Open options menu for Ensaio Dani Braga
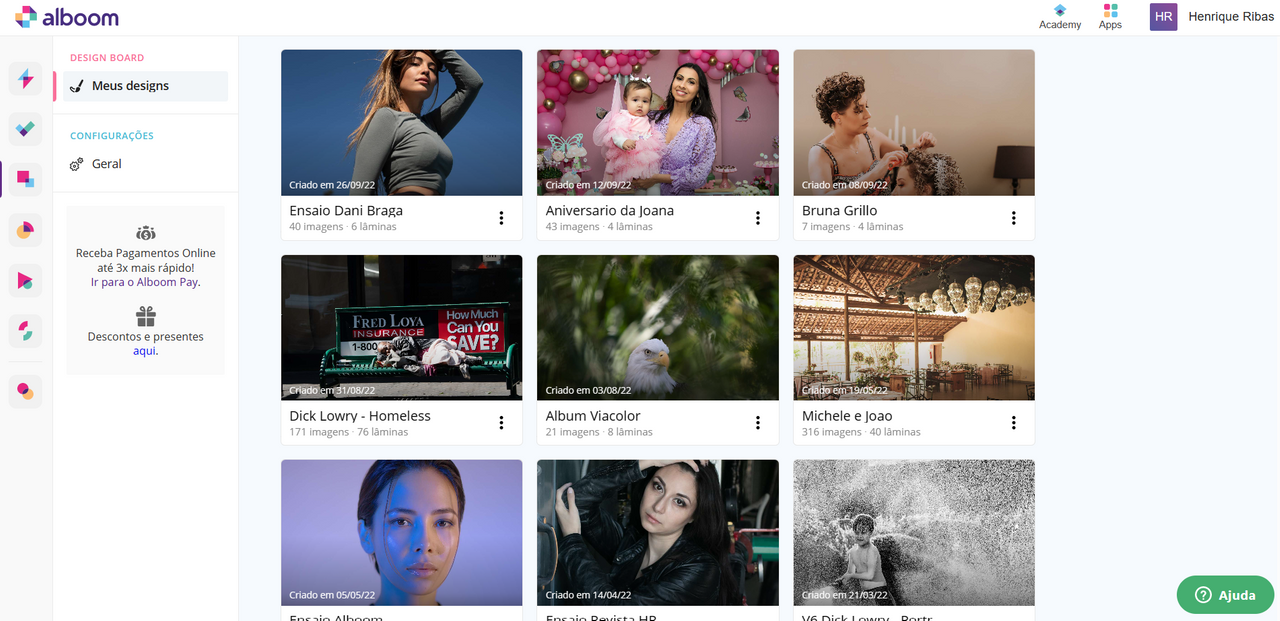The height and width of the screenshot is (621, 1280). (501, 218)
